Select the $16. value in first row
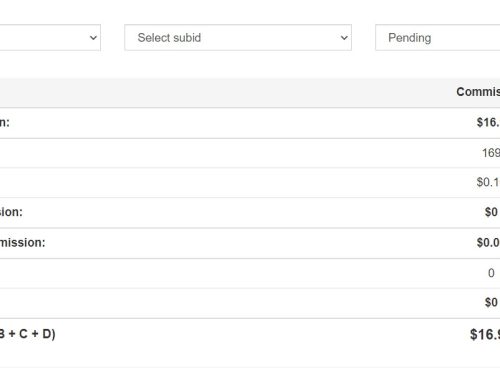 pos(488,122)
